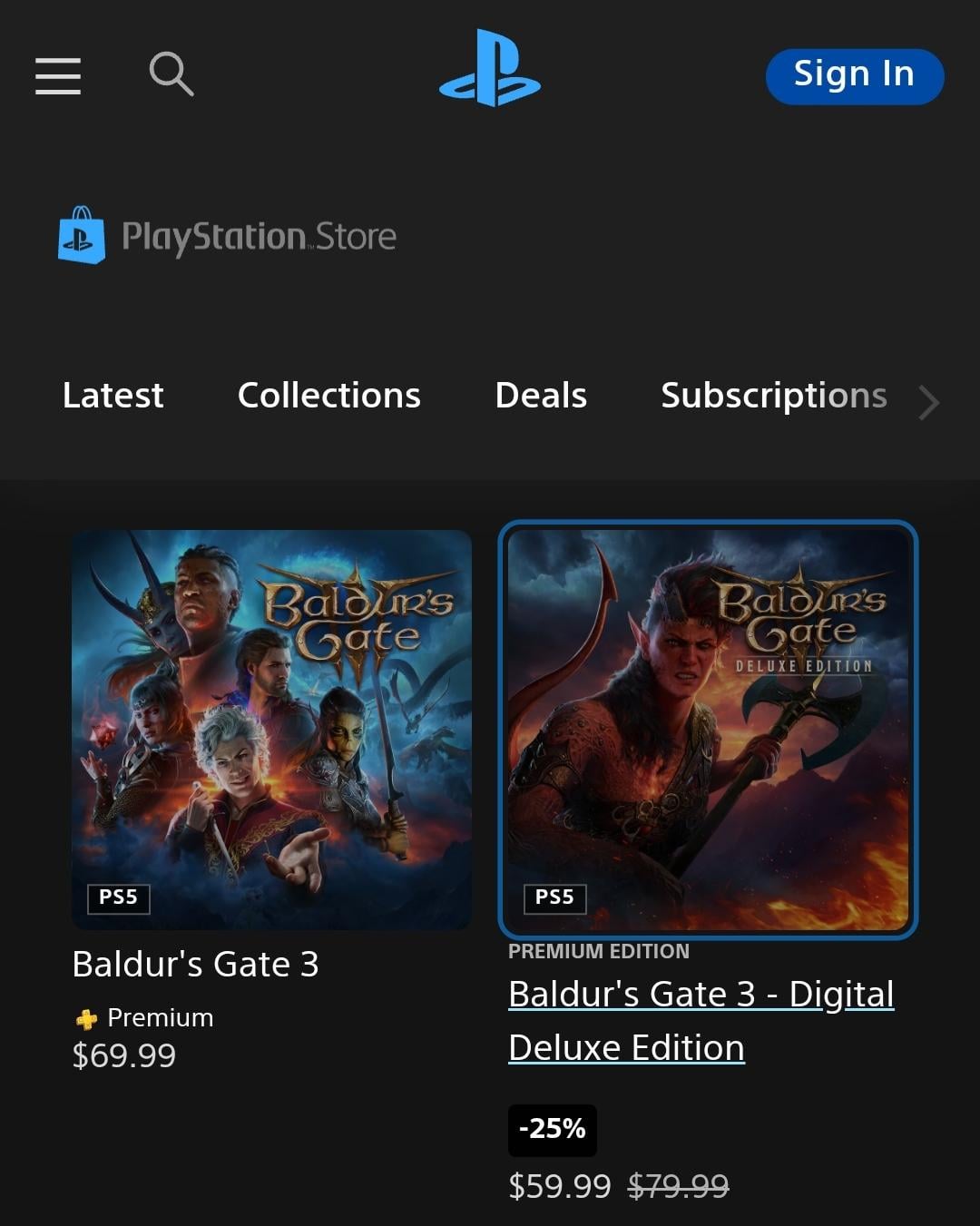Click the PlayStation Store shopping bag icon

click(82, 235)
